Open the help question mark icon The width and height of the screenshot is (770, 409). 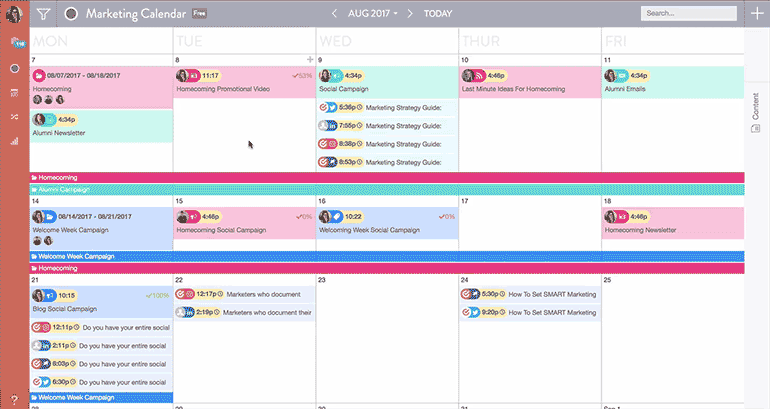(x=14, y=399)
